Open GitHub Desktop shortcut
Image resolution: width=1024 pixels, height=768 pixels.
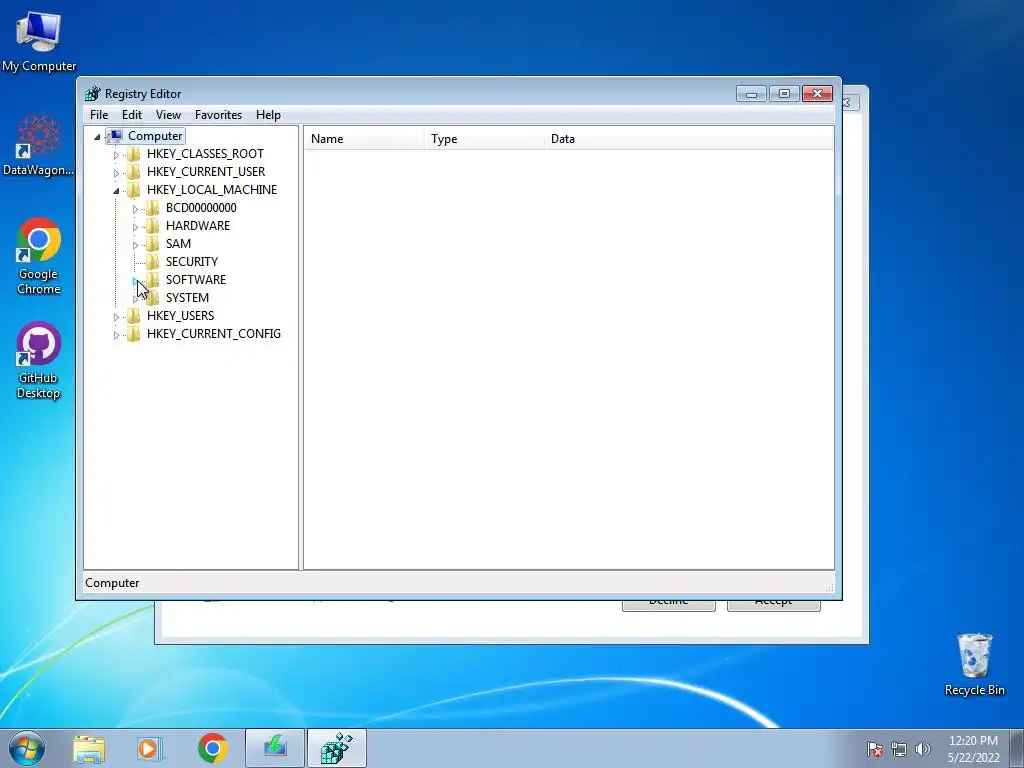point(39,360)
